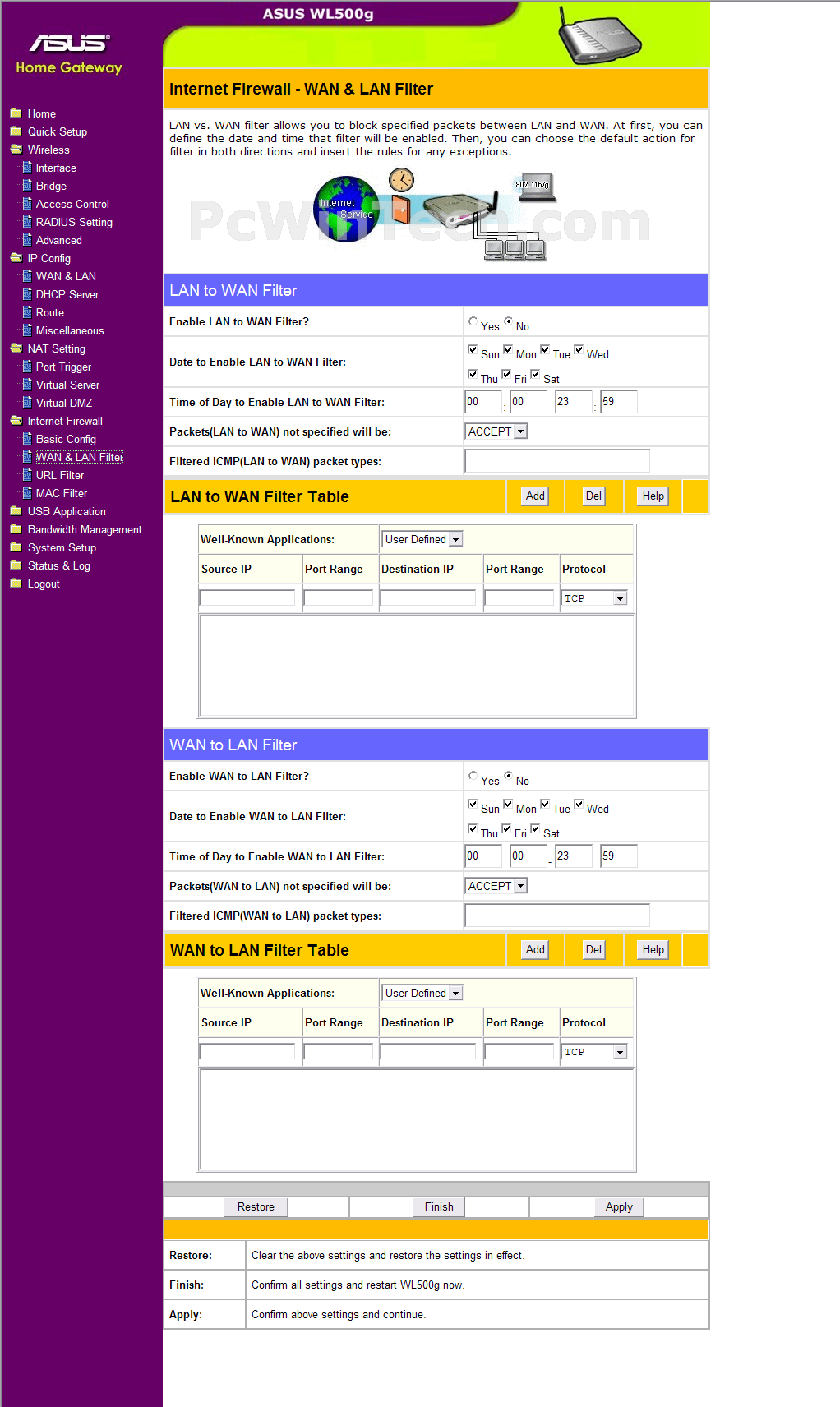Click the Quick Setup folder icon
Image resolution: width=840 pixels, height=1407 pixels.
[x=16, y=131]
